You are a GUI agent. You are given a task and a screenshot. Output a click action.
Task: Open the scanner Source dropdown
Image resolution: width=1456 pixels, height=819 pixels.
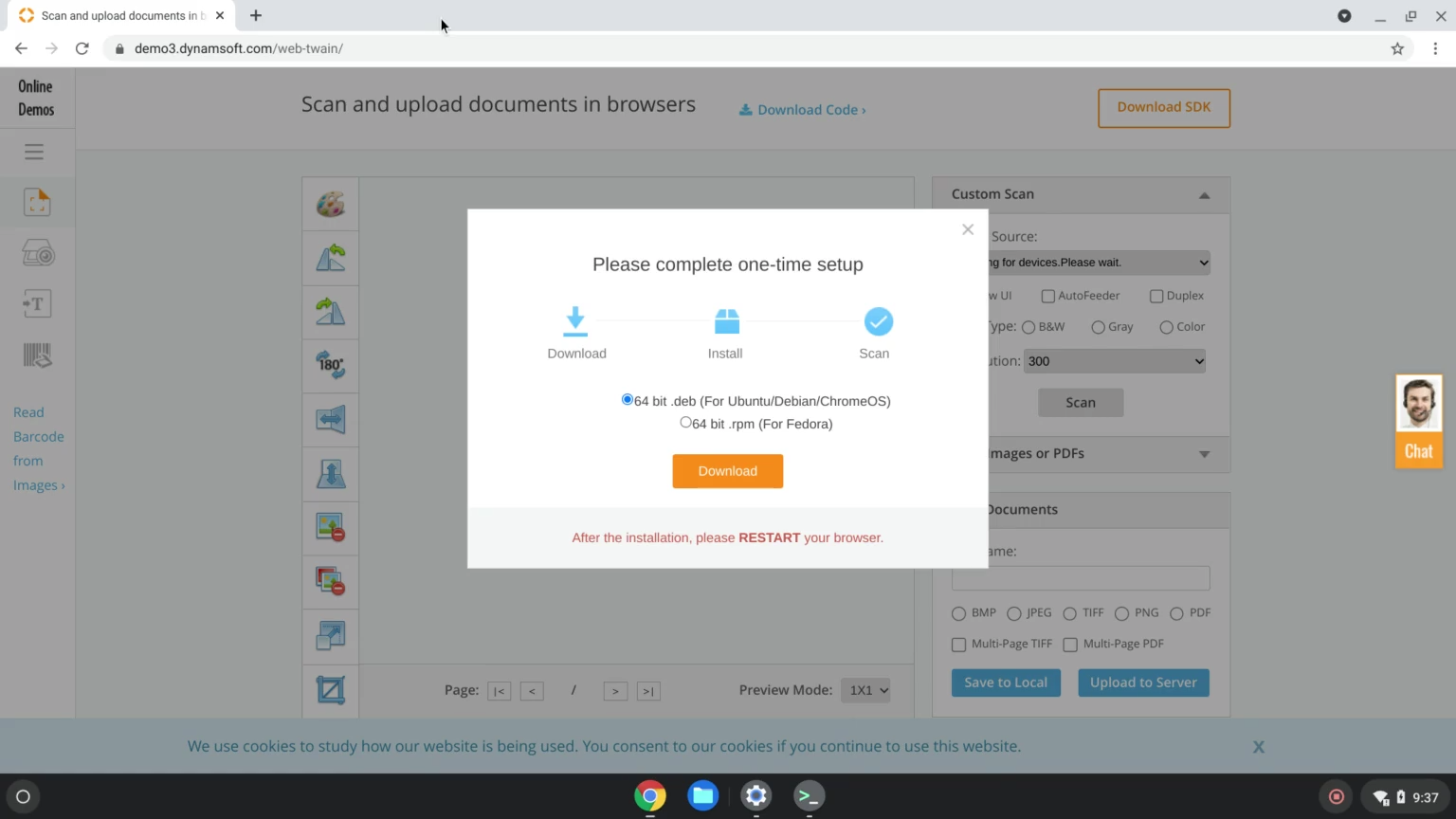(x=1100, y=263)
